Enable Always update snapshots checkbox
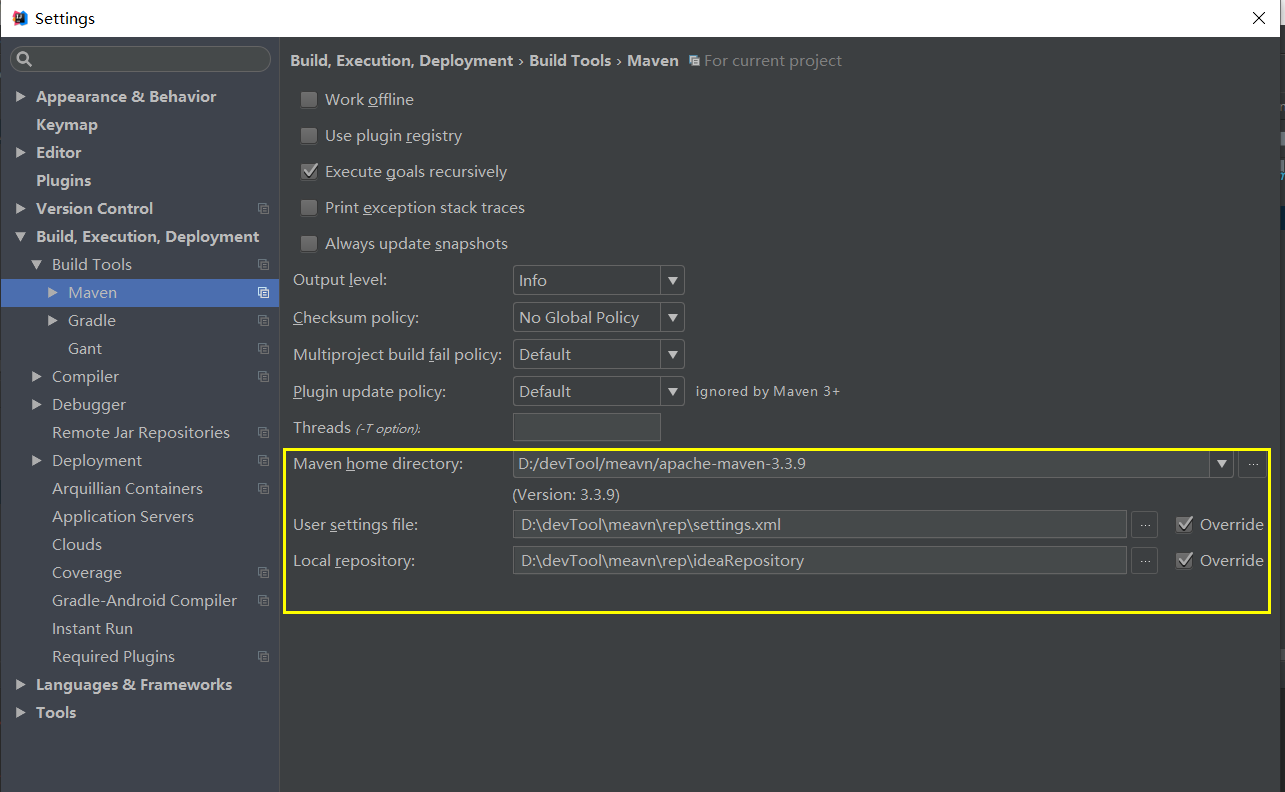 (x=309, y=244)
